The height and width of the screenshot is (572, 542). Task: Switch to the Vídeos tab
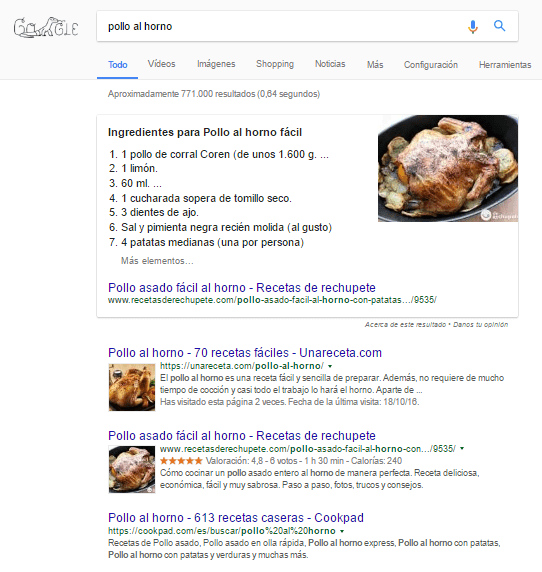click(161, 64)
